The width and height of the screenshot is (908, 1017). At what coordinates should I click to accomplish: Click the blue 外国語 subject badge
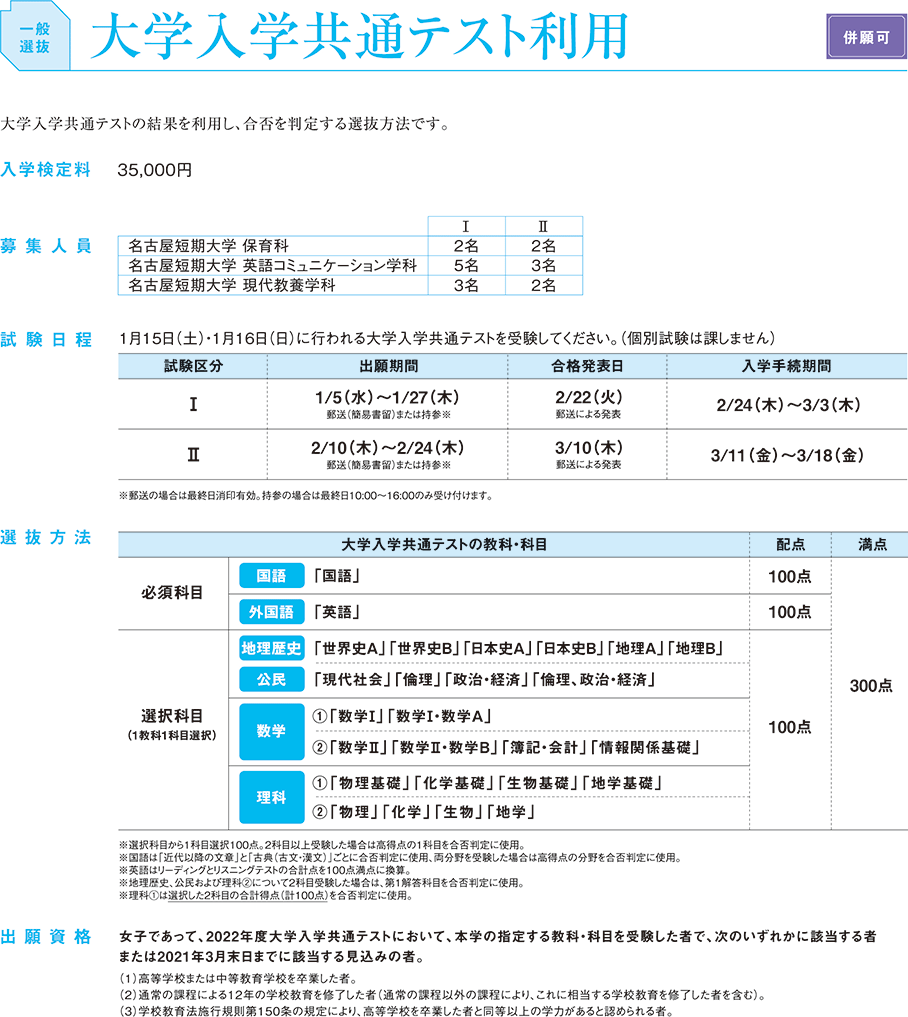coord(272,612)
